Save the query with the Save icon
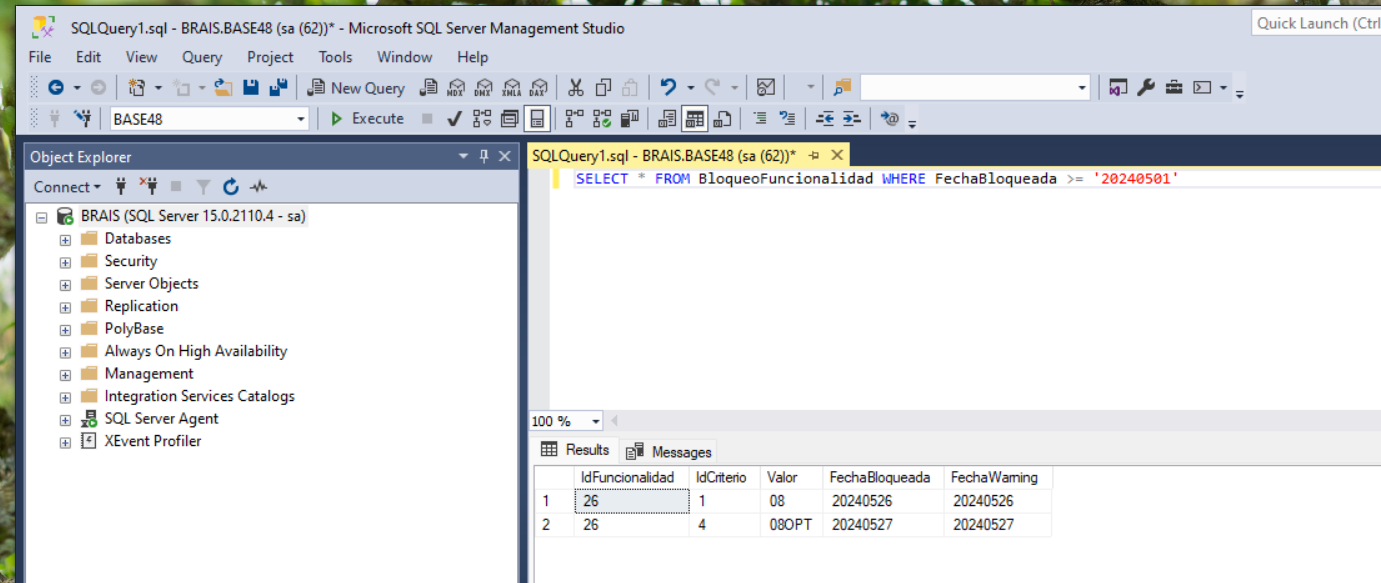This screenshot has height=583, width=1381. [251, 88]
